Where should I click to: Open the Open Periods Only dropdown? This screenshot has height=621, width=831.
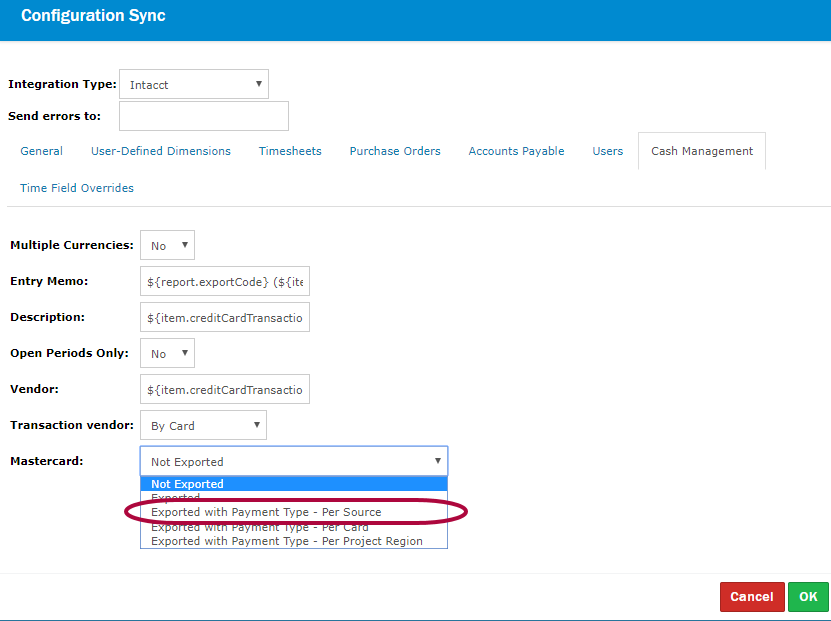pos(167,354)
